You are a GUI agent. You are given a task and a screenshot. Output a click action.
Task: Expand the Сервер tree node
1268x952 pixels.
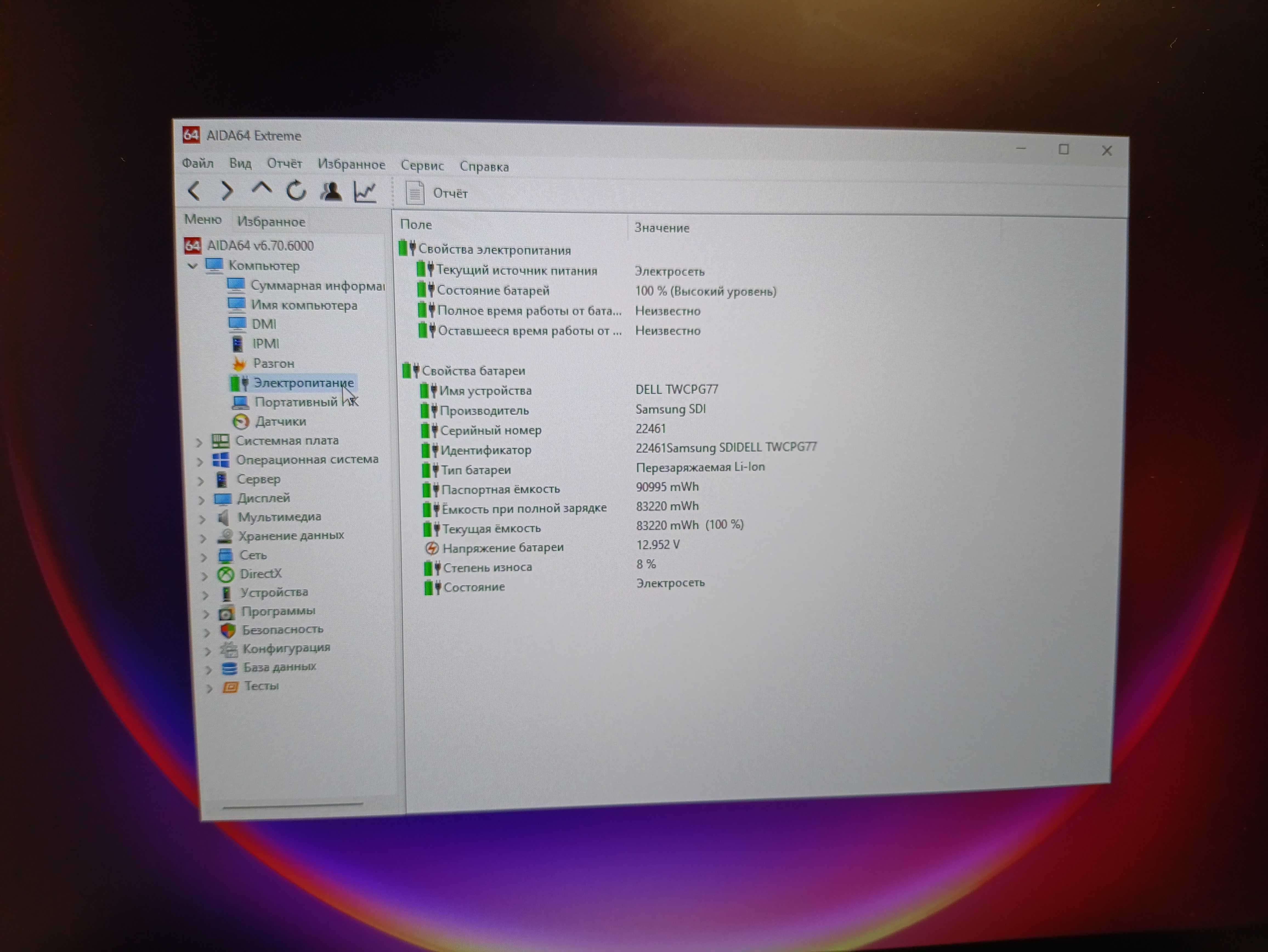click(201, 481)
